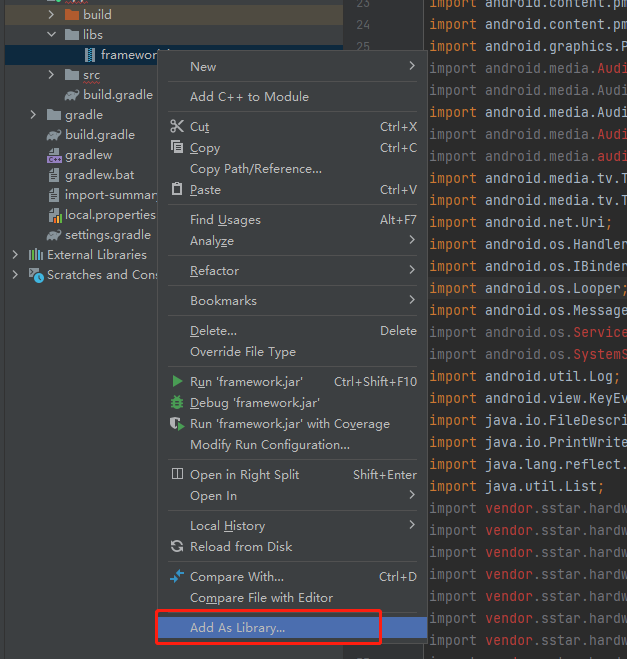Click the nested module build.gradle elephant icon
Viewport: 627px width, 659px height.
pos(72,95)
